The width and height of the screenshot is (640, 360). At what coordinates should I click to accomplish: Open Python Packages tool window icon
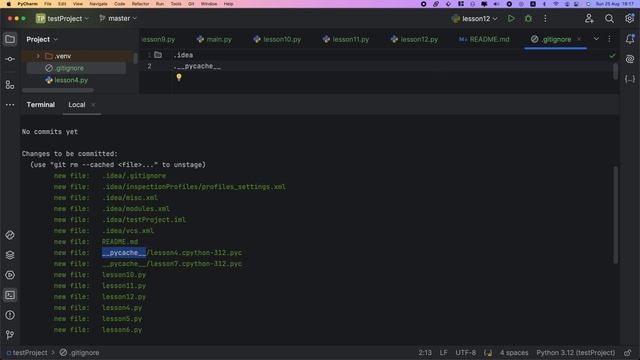point(10,235)
